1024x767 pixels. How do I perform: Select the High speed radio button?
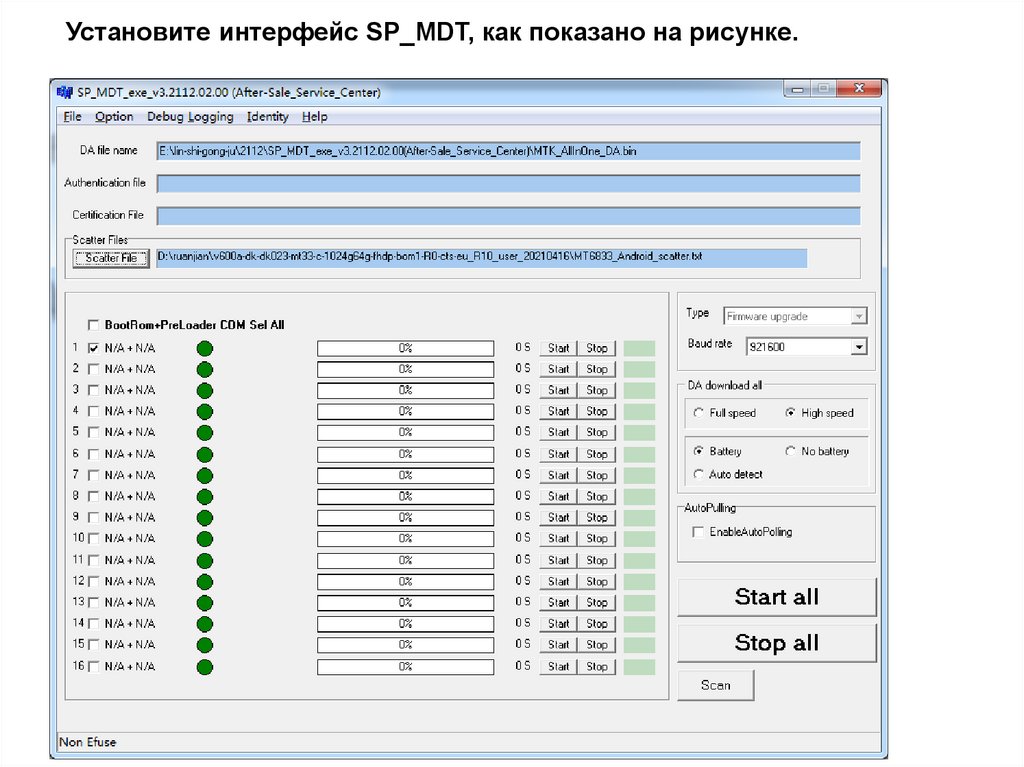tap(790, 413)
